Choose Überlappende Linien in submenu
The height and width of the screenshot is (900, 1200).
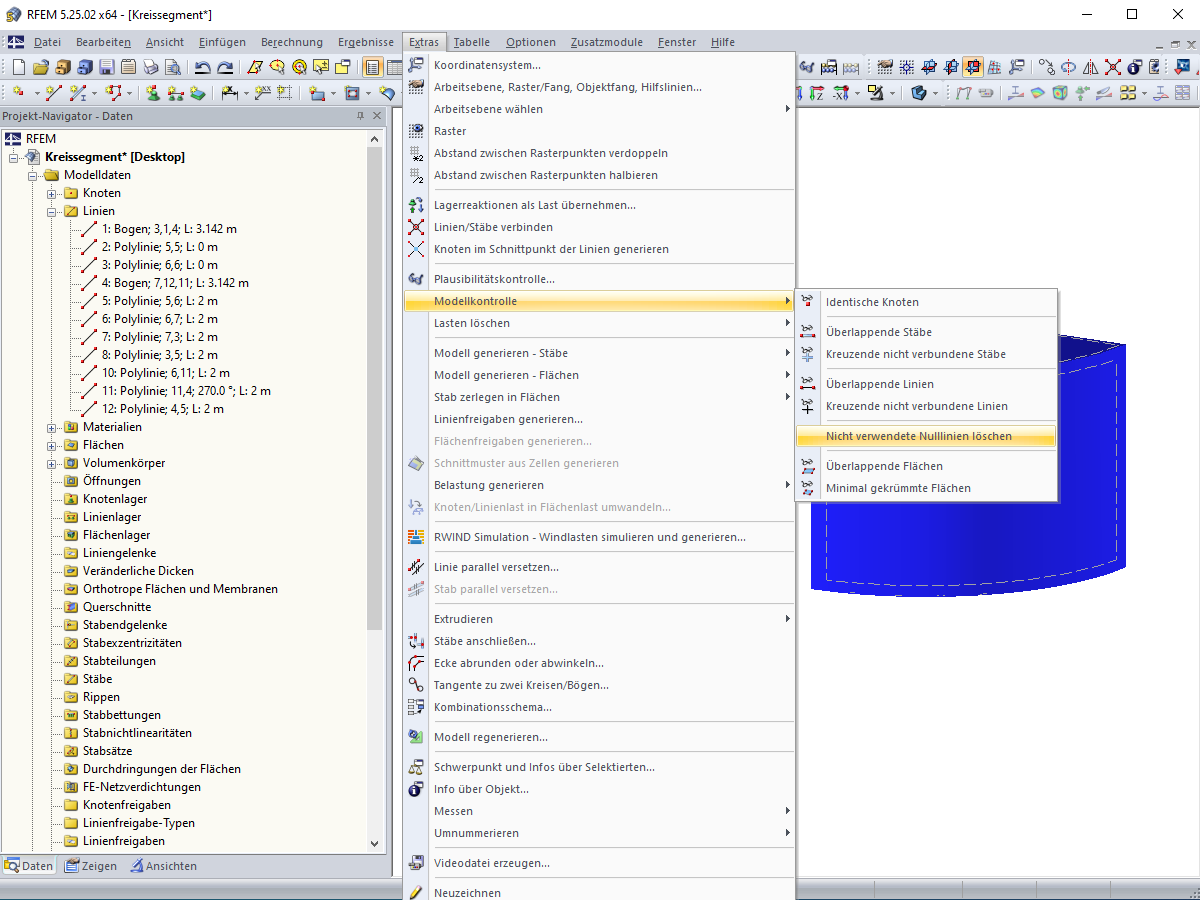tap(925, 384)
